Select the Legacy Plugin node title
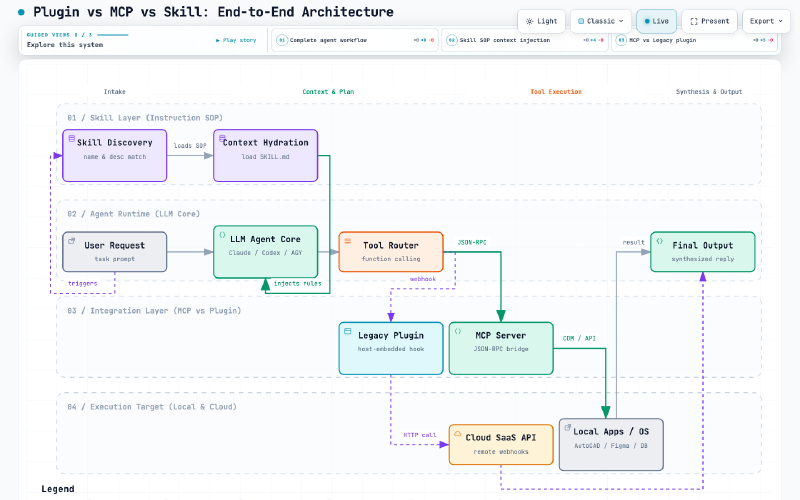 pyautogui.click(x=391, y=336)
